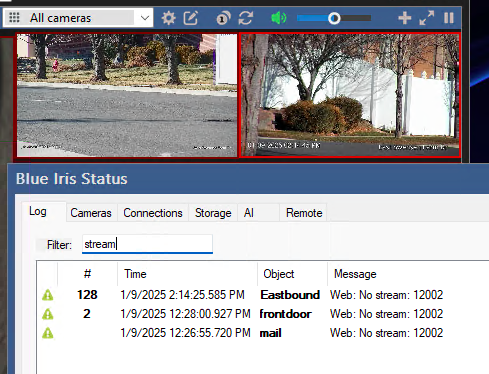Pause live video with the pause icon
This screenshot has height=374, width=489.
(x=449, y=18)
